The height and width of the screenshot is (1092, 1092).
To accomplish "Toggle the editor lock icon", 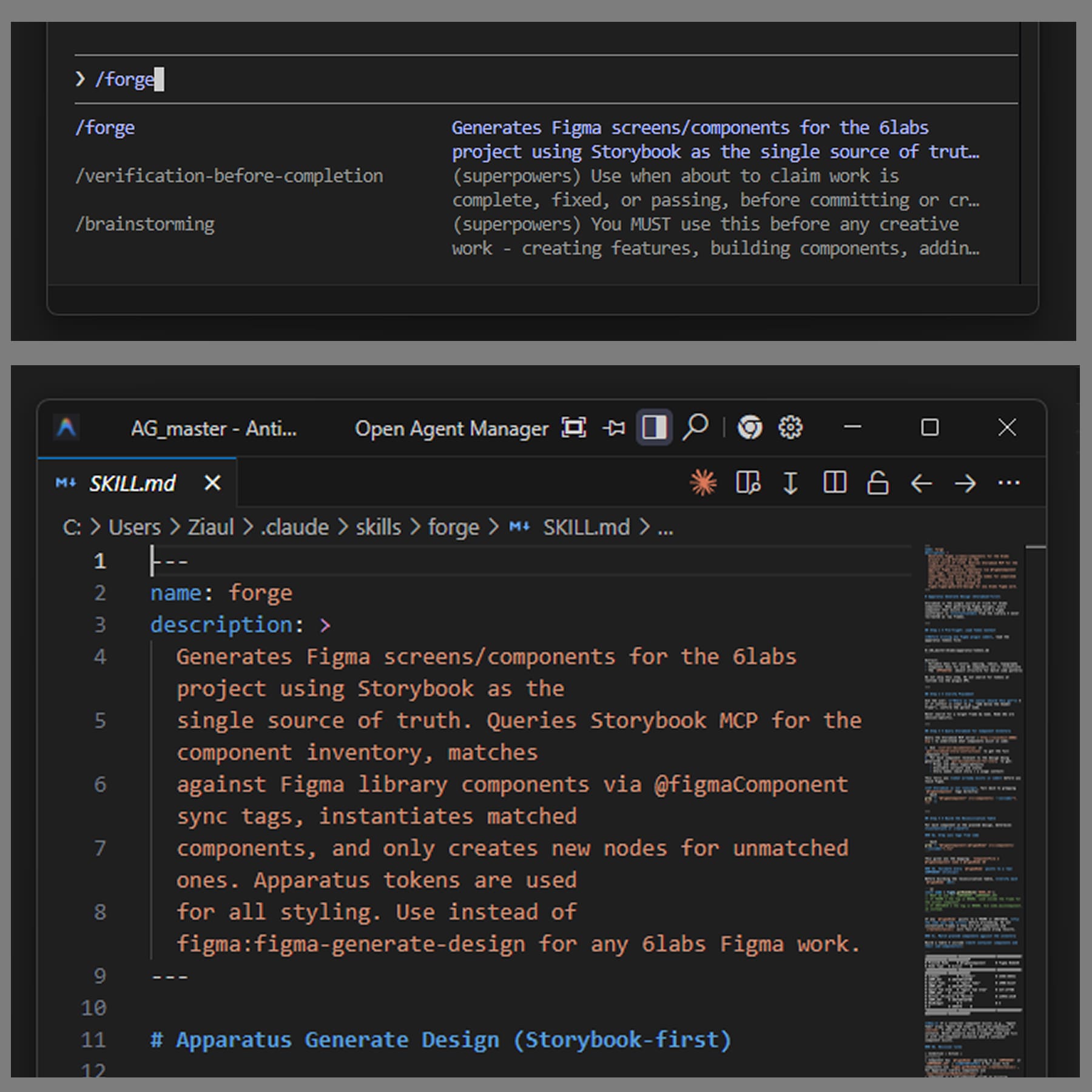I will (878, 483).
